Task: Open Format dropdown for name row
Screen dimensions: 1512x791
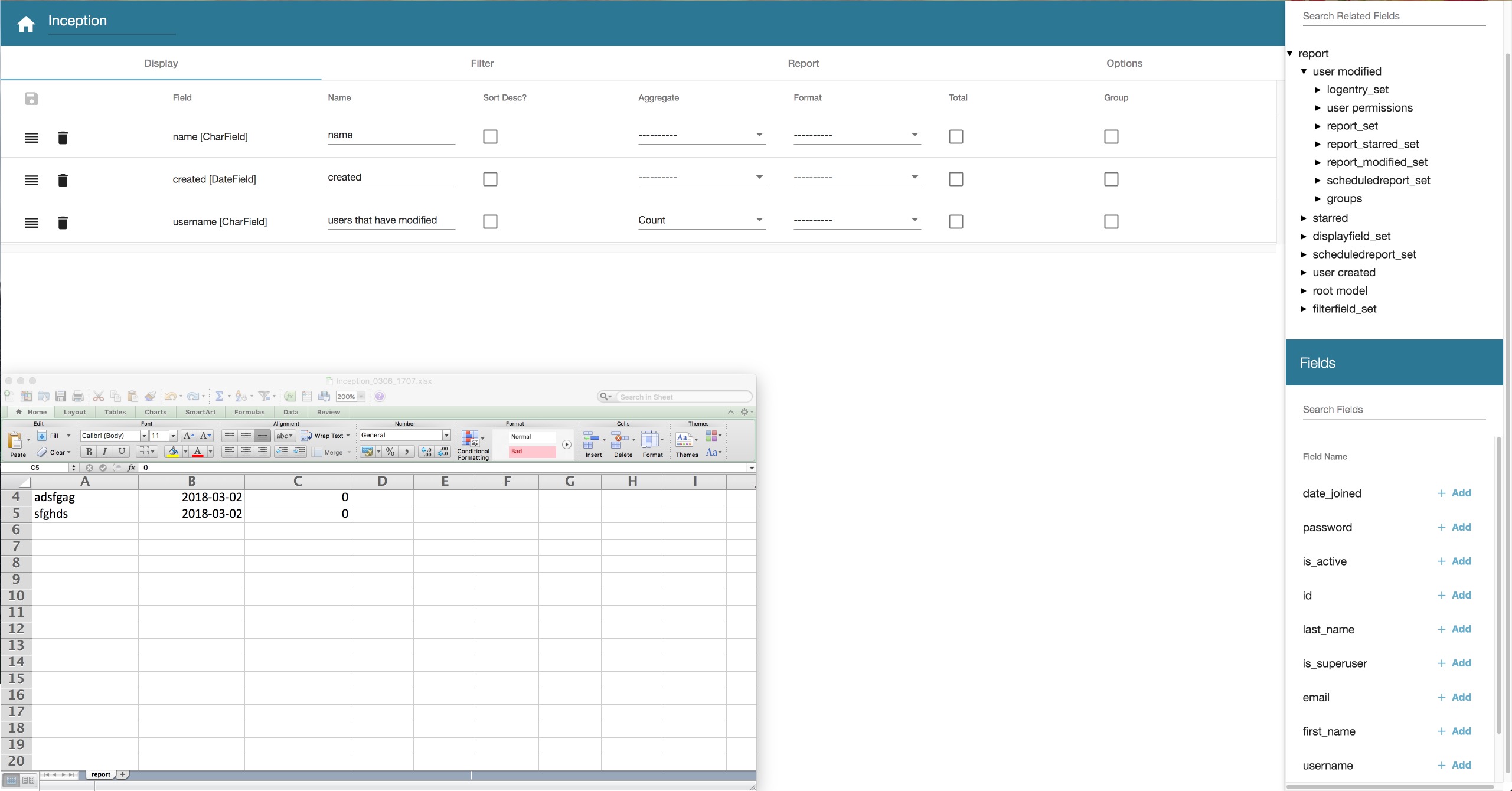Action: tap(857, 135)
